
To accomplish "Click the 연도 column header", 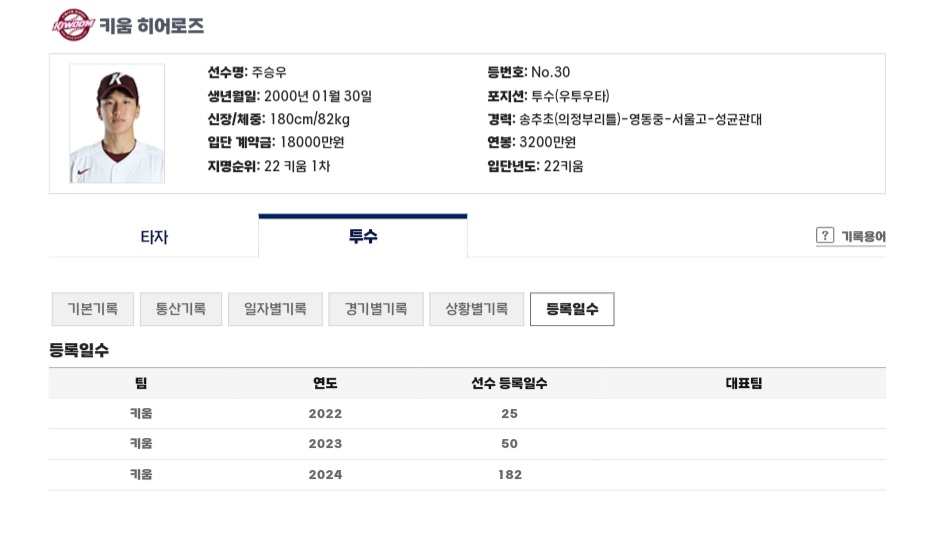I will pos(325,383).
